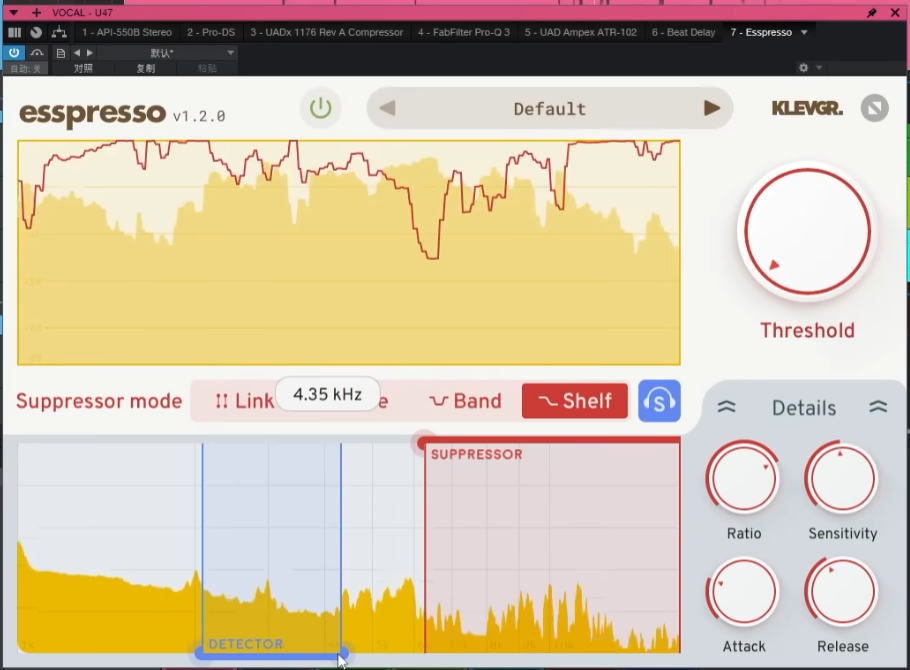This screenshot has height=670, width=910.
Task: Collapse the Details panel using the left chevron
Action: click(x=727, y=407)
